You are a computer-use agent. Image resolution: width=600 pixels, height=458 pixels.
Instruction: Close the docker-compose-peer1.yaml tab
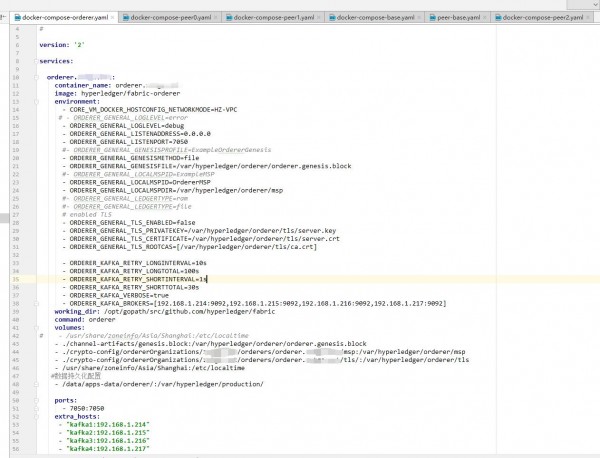coord(318,18)
